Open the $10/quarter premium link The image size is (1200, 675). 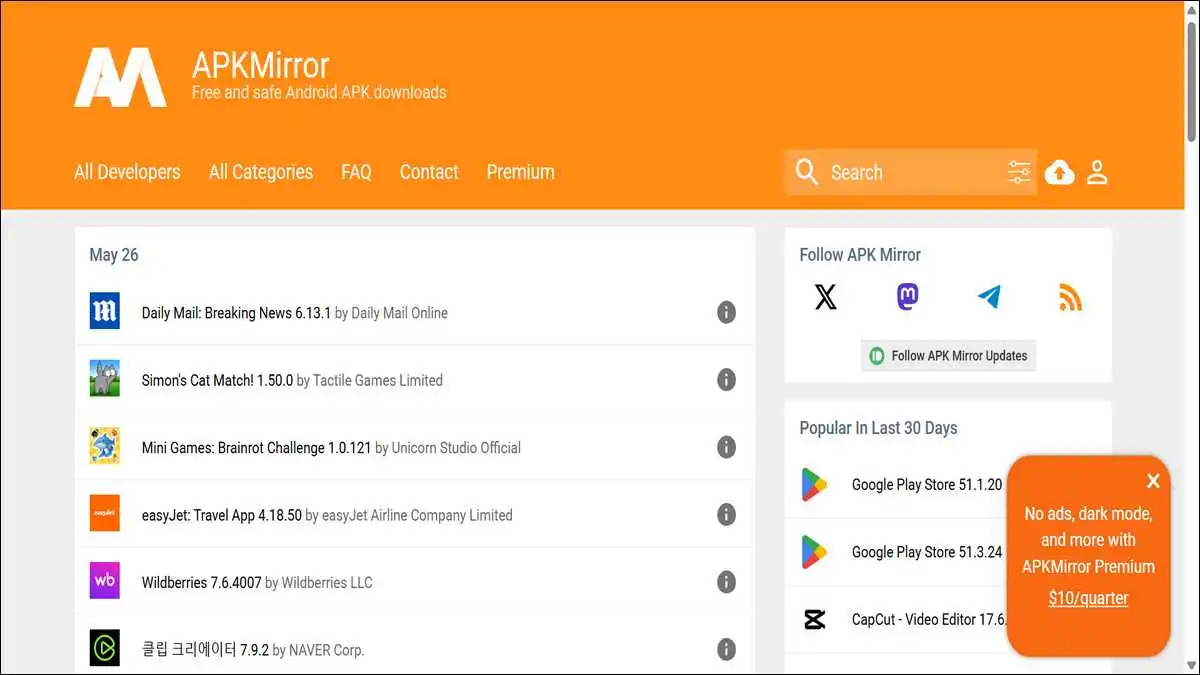point(1088,598)
